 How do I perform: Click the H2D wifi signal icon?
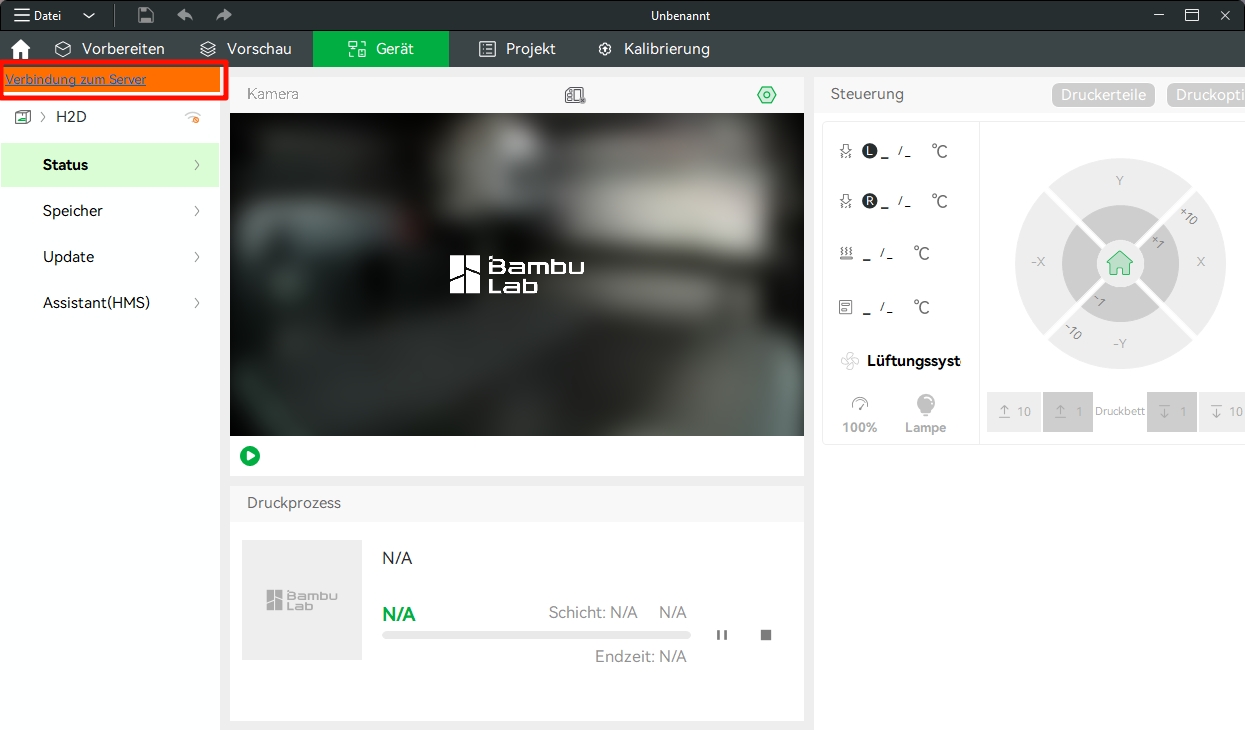[193, 118]
